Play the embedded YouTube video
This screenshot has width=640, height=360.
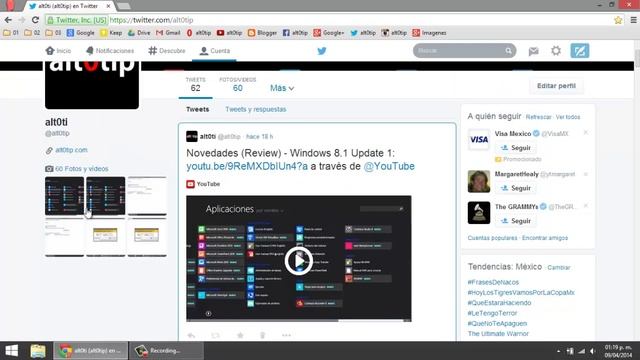[x=299, y=261]
